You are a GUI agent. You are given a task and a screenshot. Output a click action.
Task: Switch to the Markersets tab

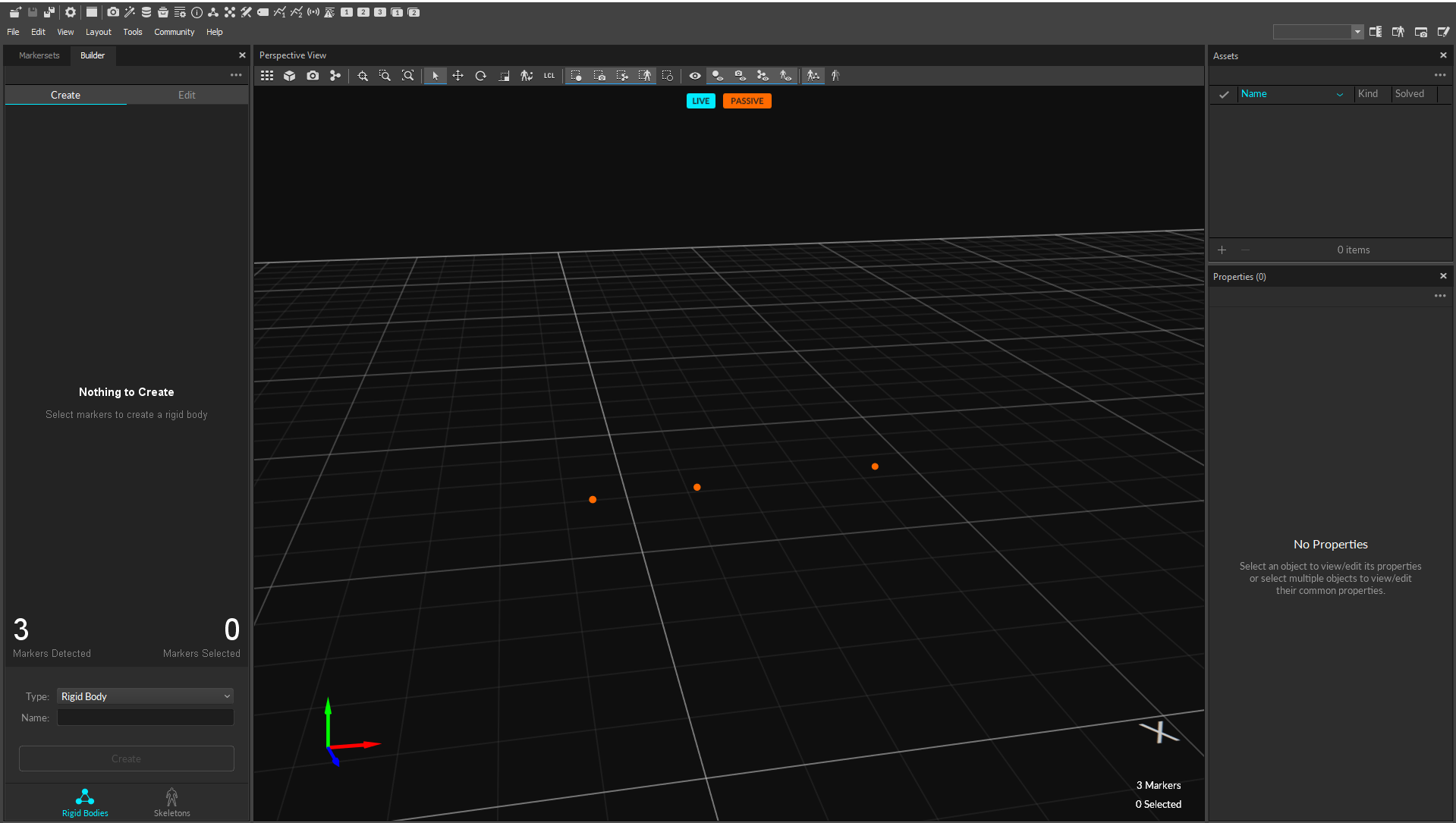tap(39, 55)
